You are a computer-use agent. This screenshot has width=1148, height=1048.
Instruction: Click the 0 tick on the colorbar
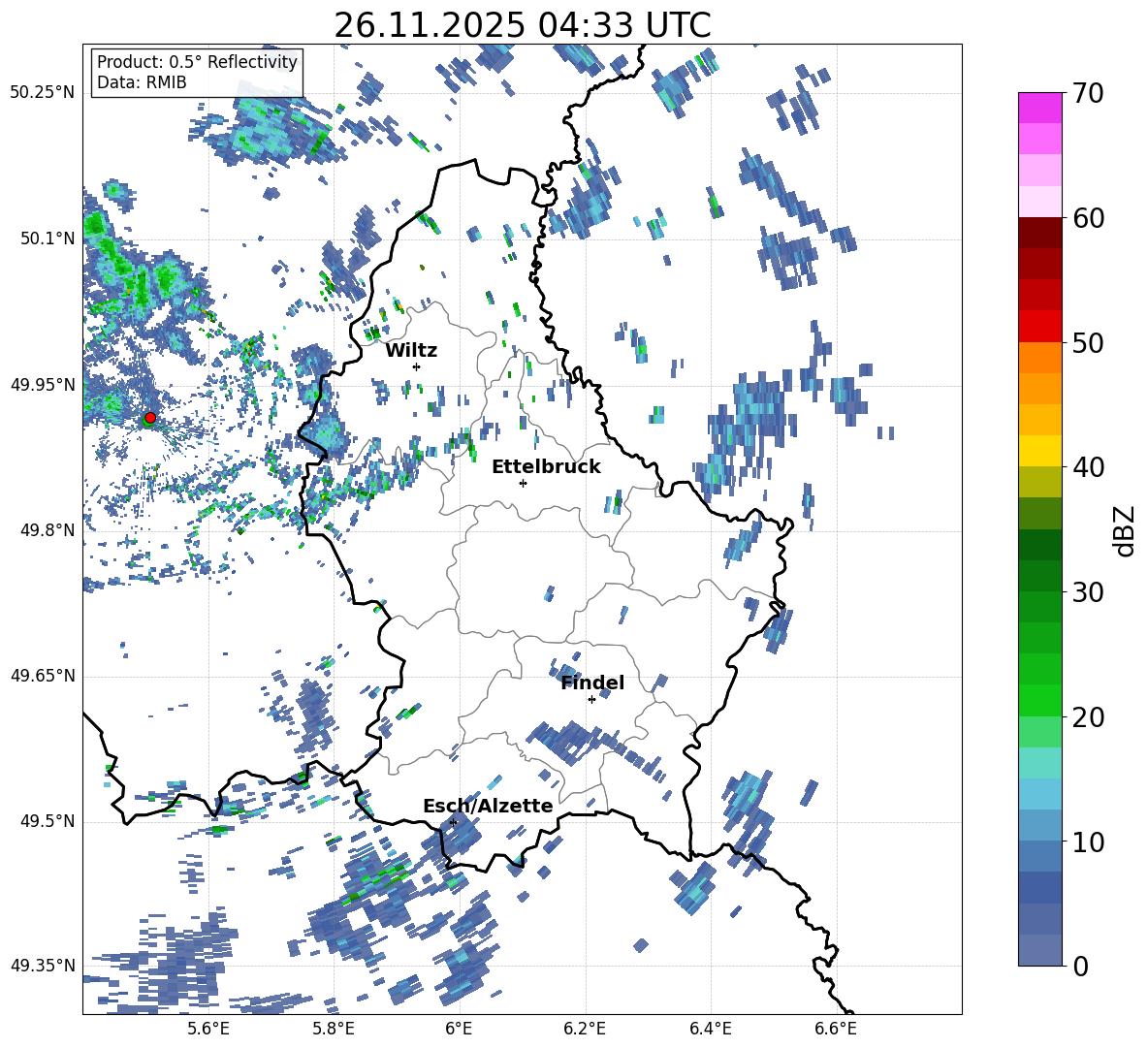point(1080,967)
